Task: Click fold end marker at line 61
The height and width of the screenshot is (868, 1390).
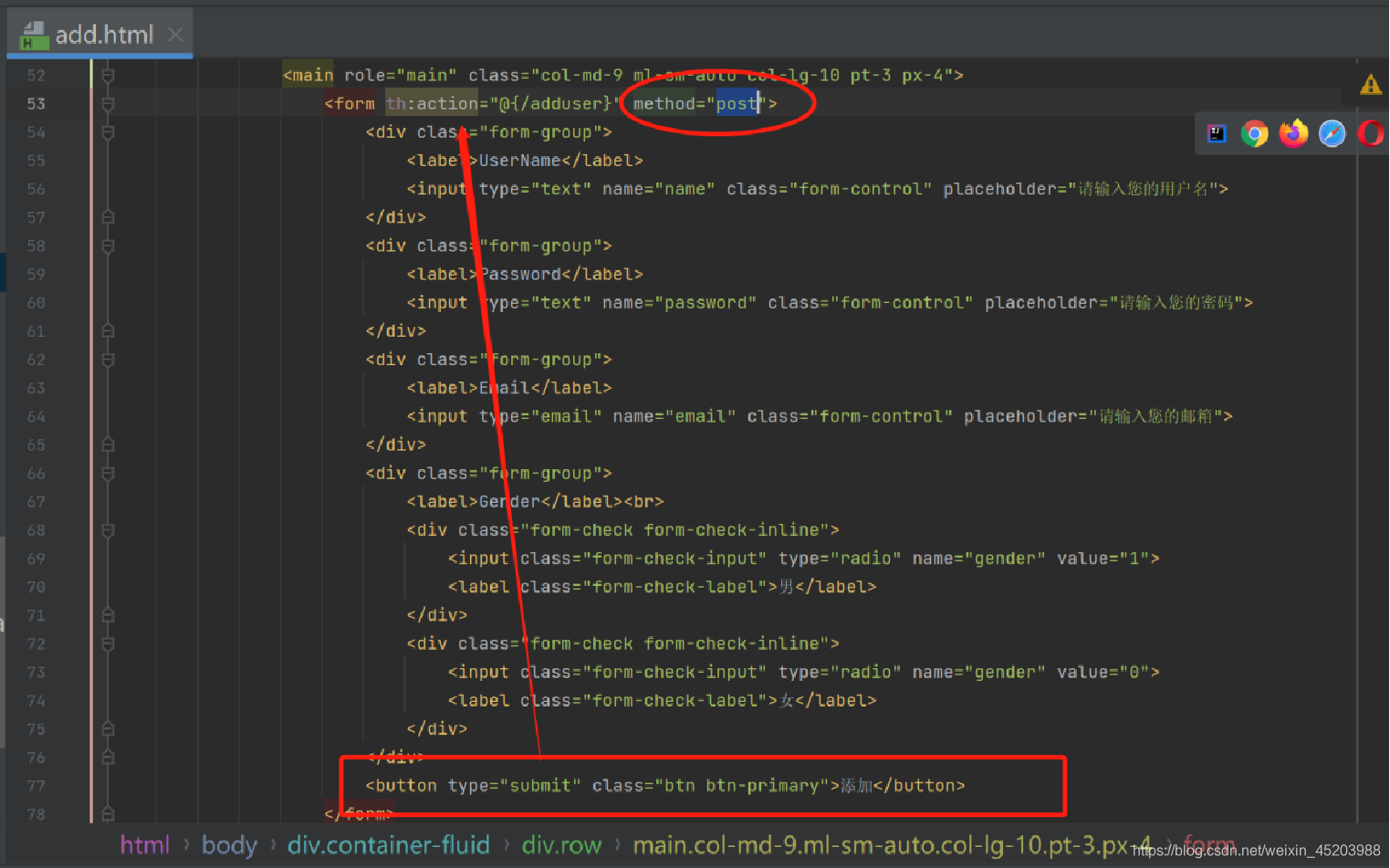Action: click(x=108, y=331)
